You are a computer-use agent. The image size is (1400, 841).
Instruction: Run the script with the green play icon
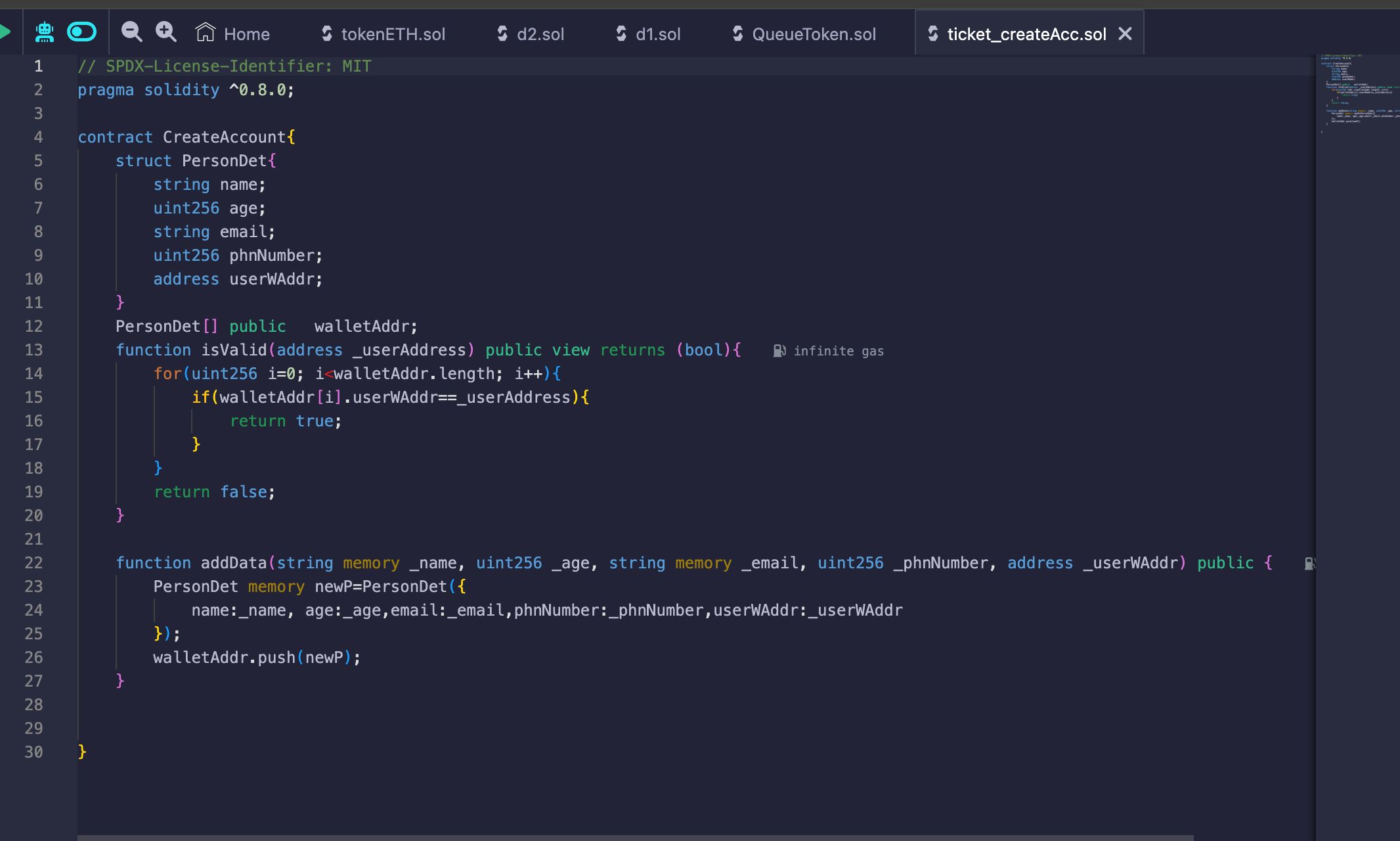5,32
